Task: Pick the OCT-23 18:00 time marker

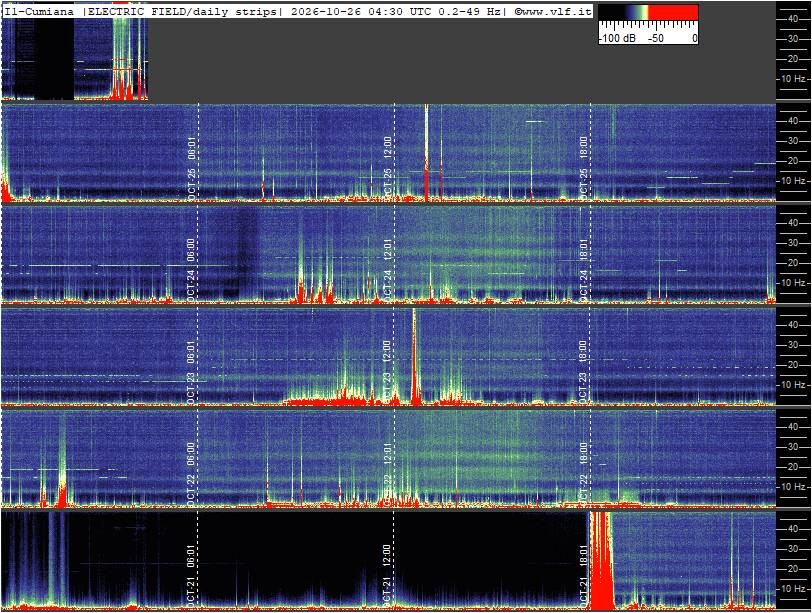Action: 584,372
